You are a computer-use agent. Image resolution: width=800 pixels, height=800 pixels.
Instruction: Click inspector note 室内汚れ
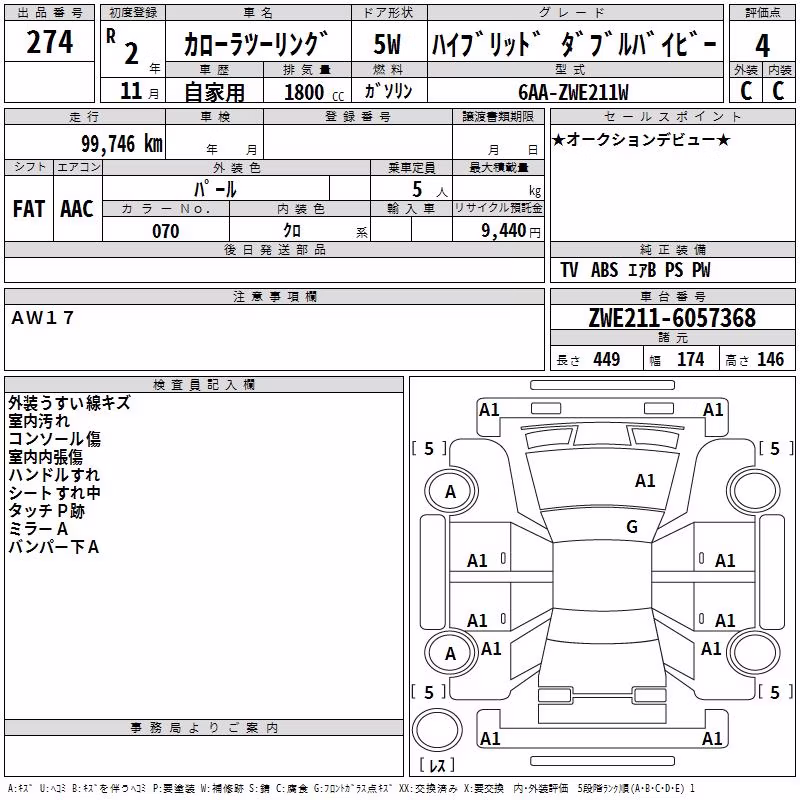click(x=39, y=421)
